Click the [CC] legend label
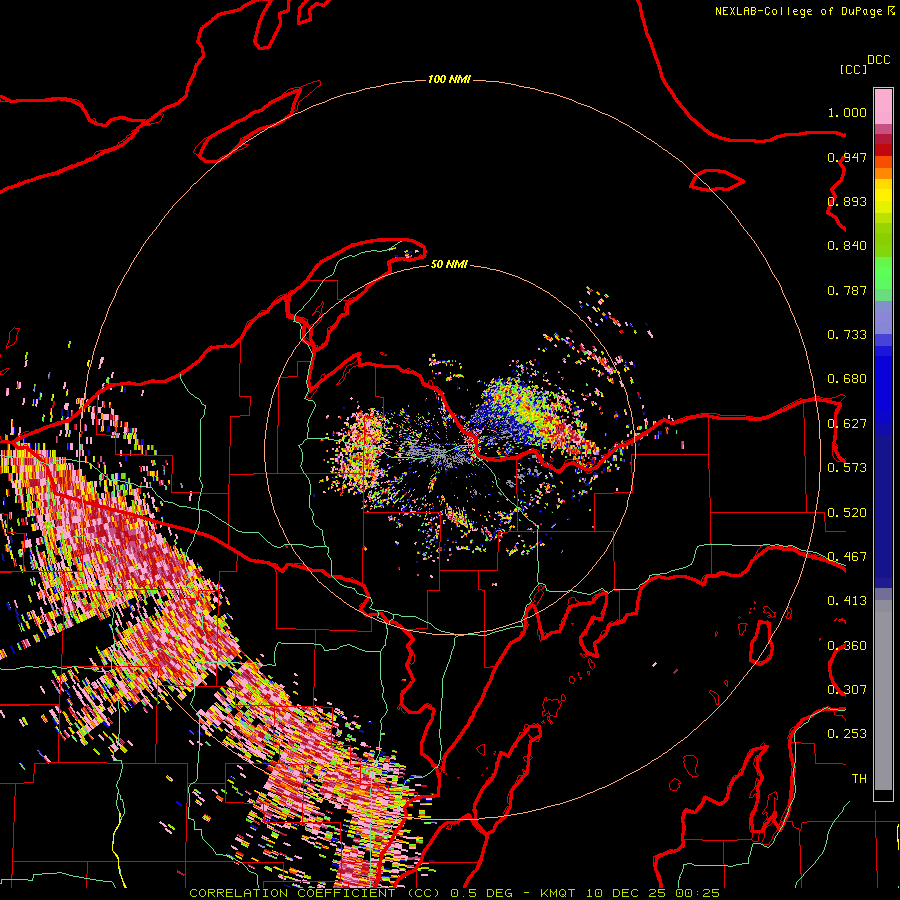This screenshot has height=900, width=900. (853, 69)
